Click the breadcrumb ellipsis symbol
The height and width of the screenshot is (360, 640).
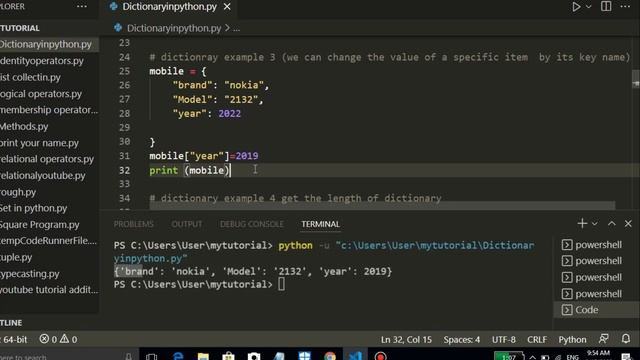(x=236, y=28)
